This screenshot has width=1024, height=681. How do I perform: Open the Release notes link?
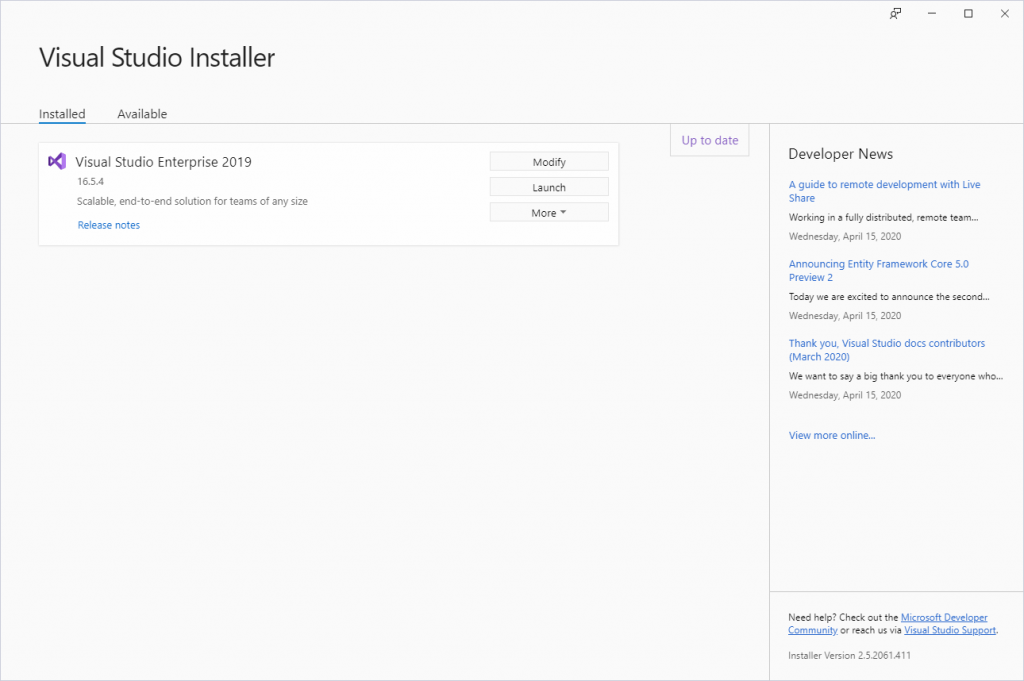[109, 225]
